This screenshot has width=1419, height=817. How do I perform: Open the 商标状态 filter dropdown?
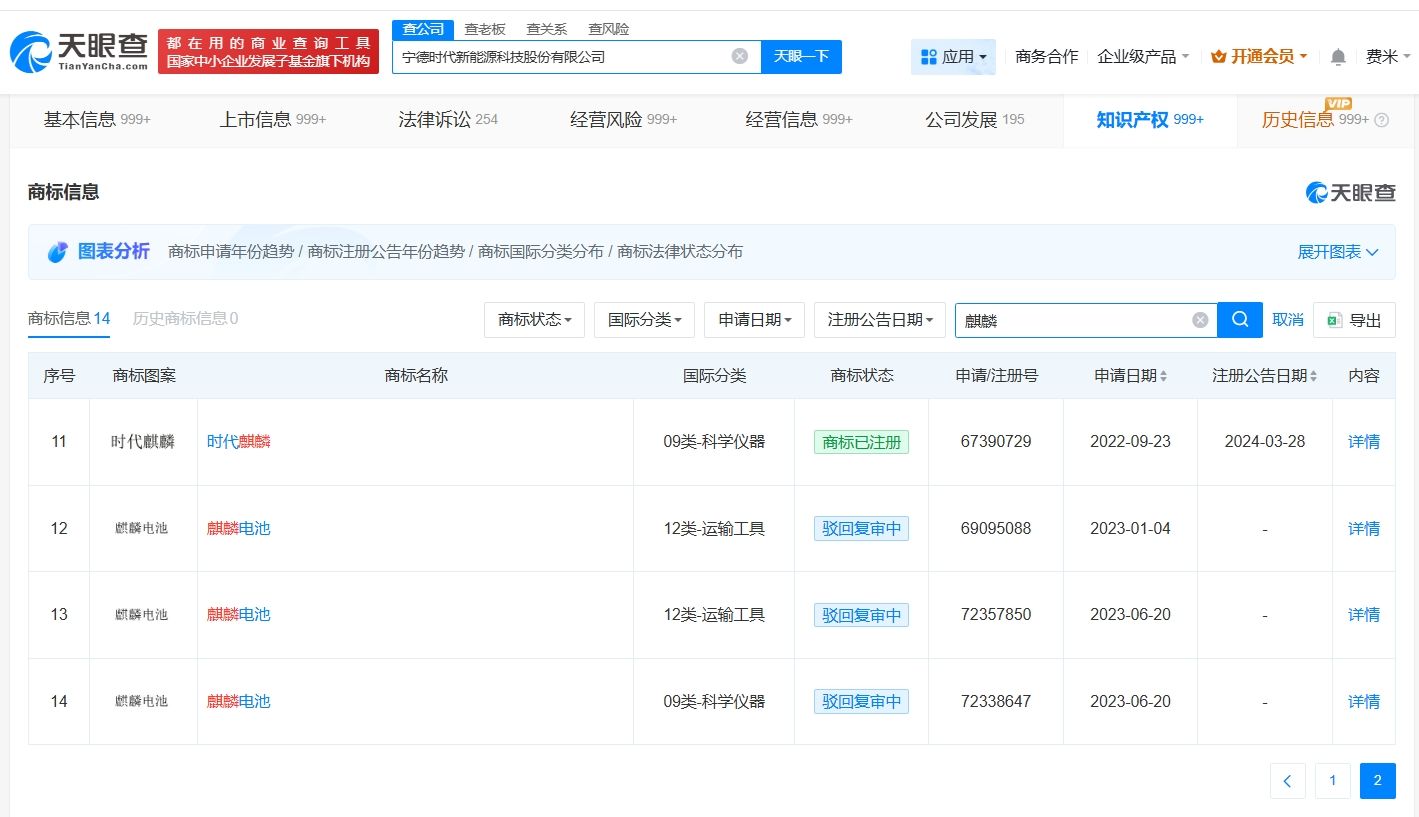point(535,320)
